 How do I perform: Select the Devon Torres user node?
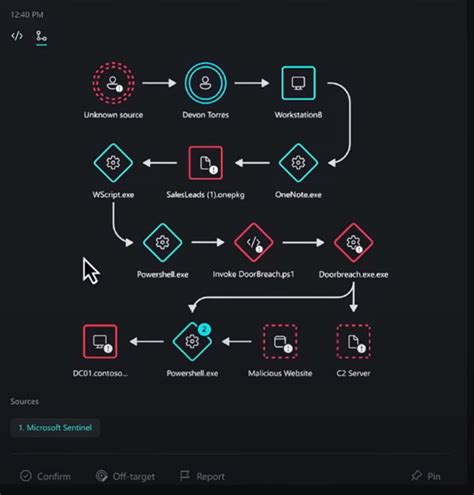[206, 83]
